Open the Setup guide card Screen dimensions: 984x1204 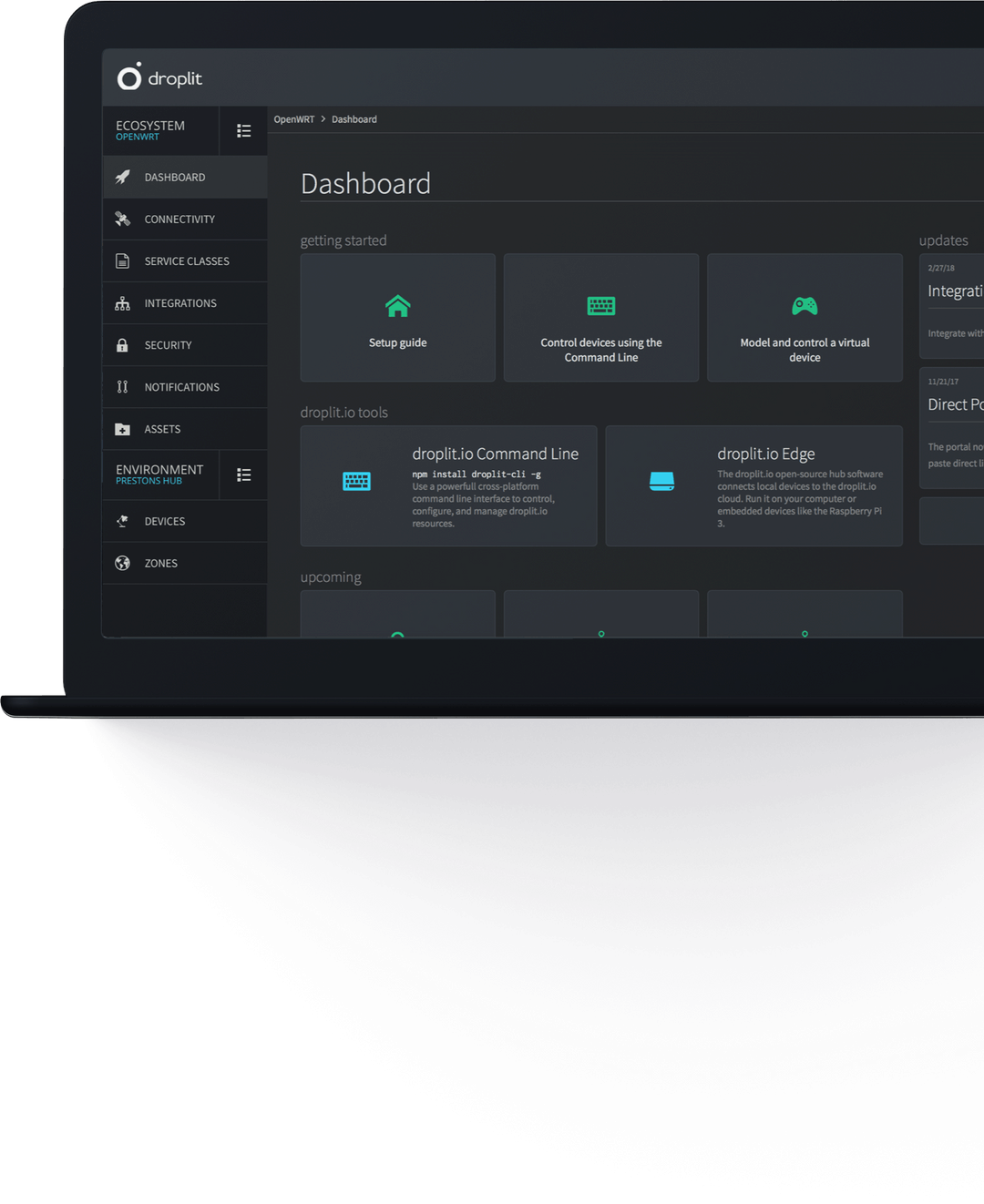click(x=397, y=317)
